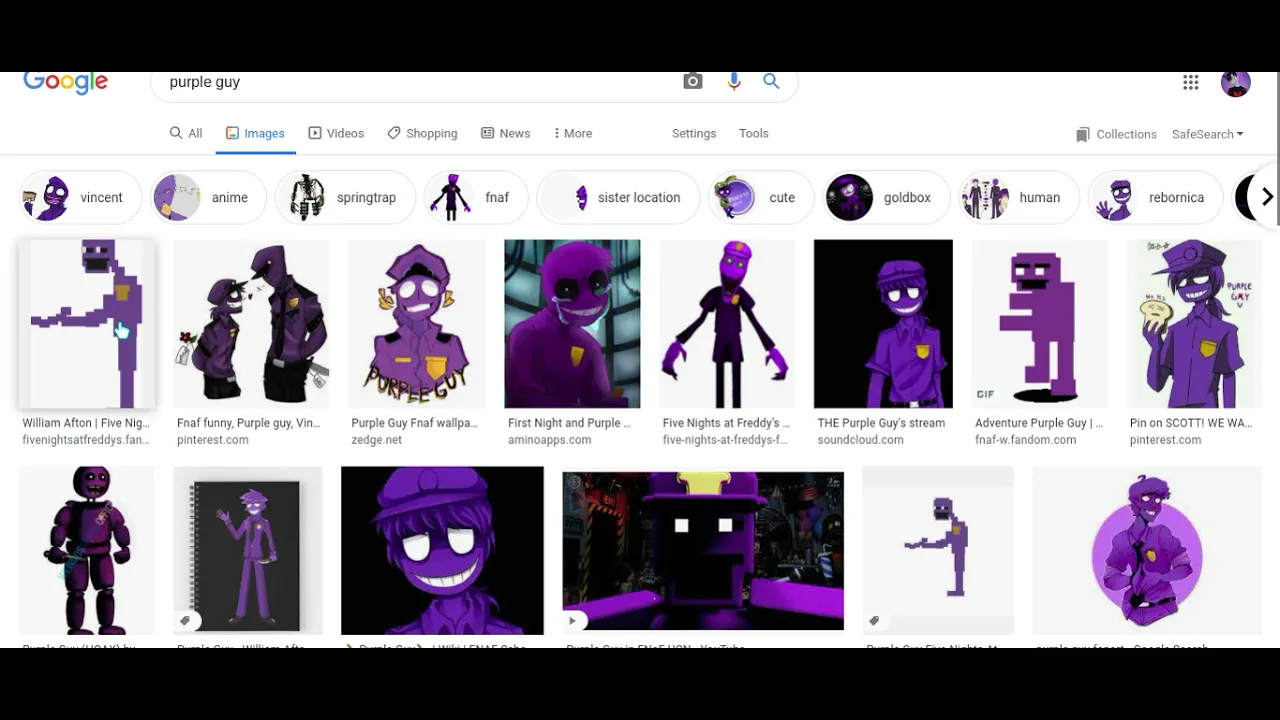
Task: Open search Settings
Action: point(694,133)
